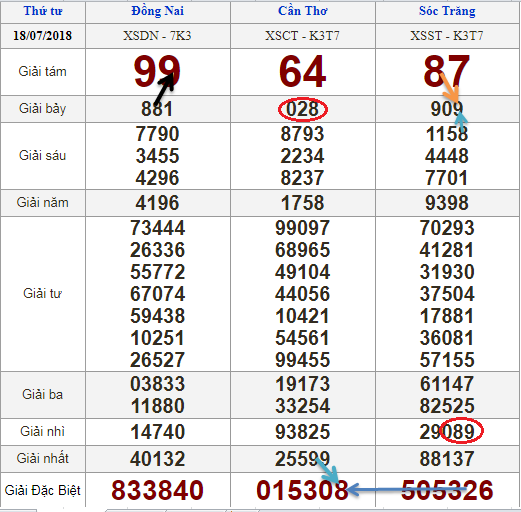Click the Giải tư row label
Screen dimensions: 521x512
(43, 294)
